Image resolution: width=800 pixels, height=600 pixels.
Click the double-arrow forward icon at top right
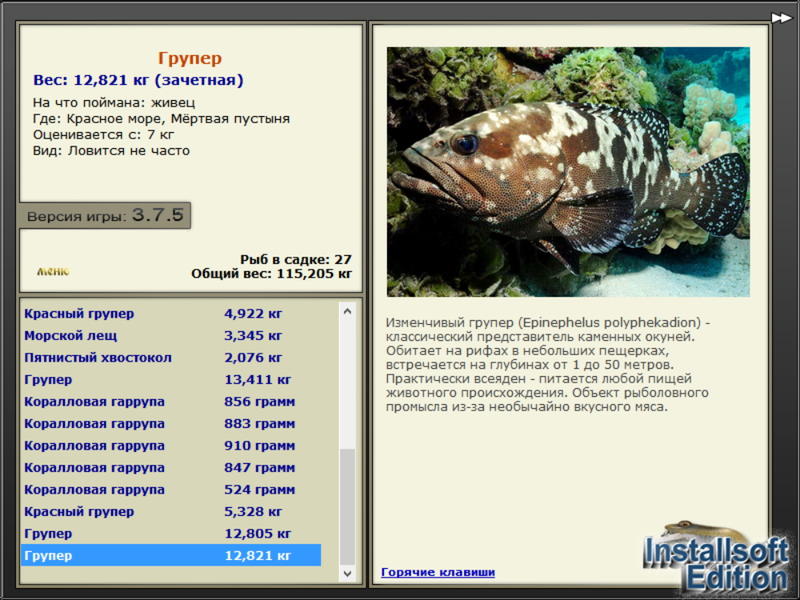tap(781, 17)
